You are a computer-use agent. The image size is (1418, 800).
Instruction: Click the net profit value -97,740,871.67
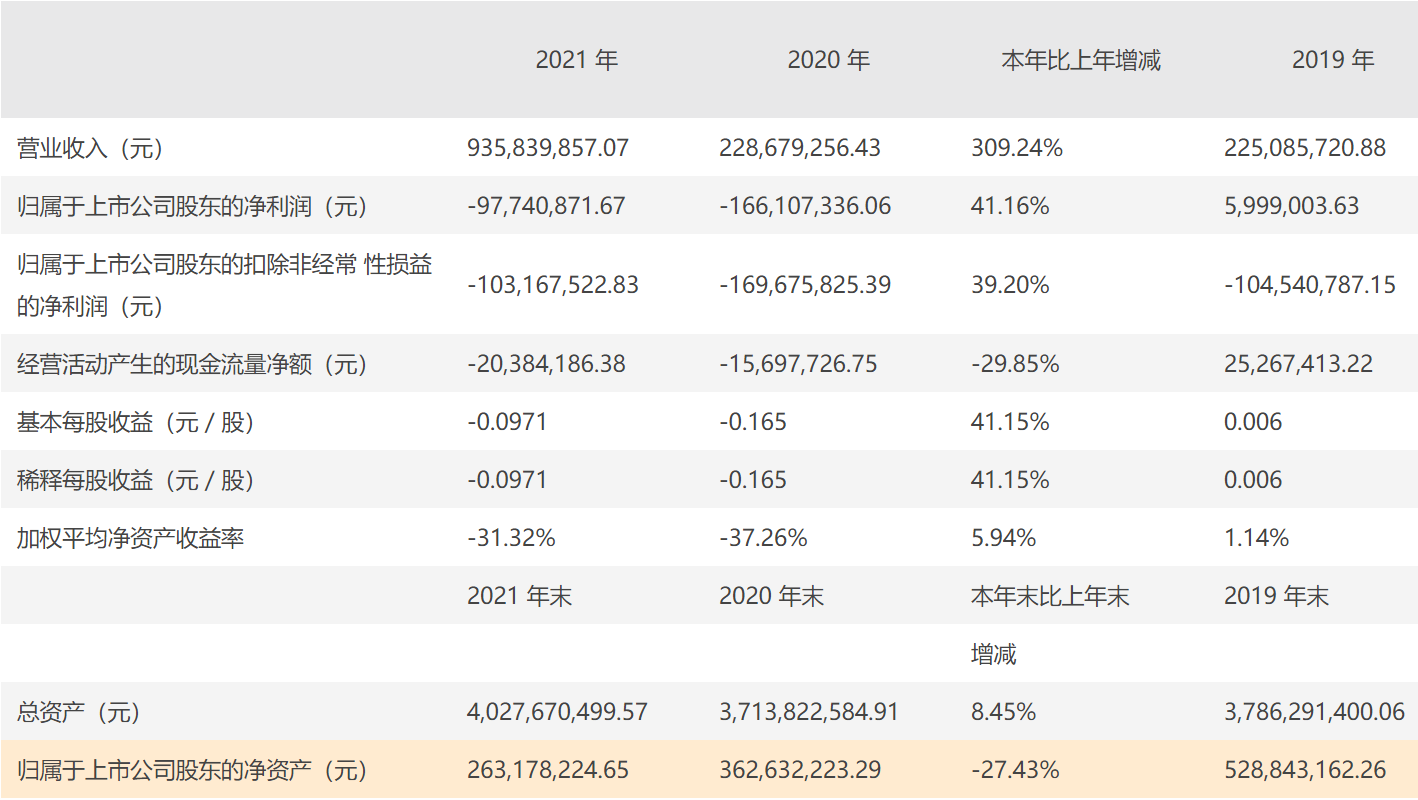[x=546, y=207]
